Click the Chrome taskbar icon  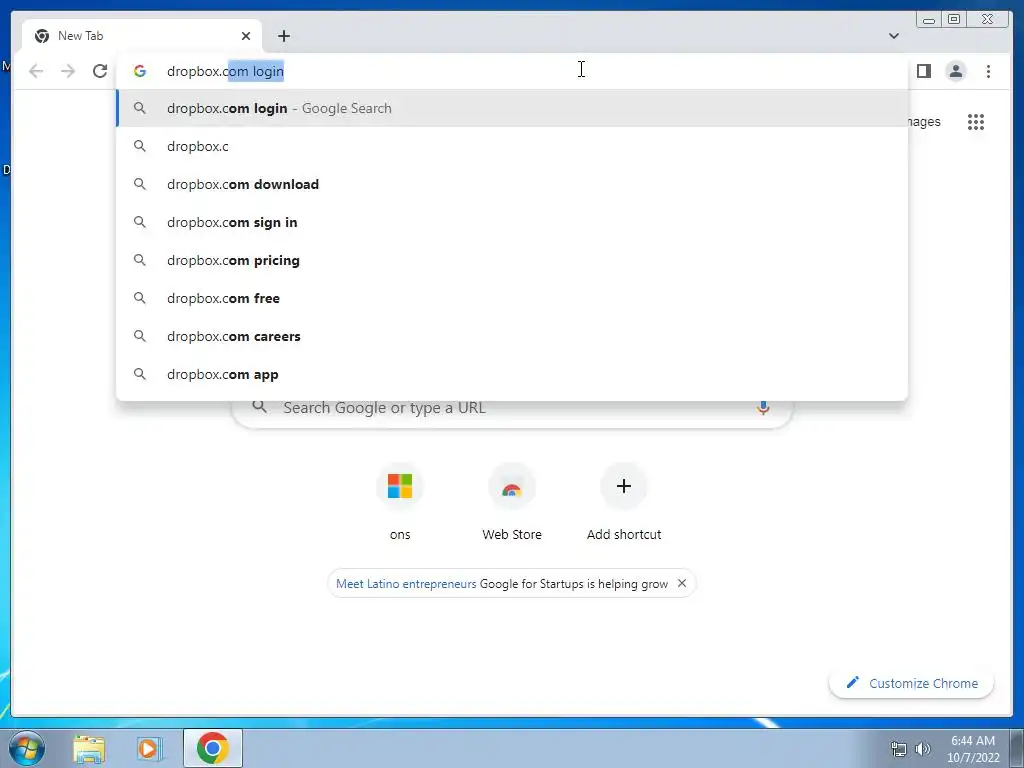coord(212,748)
